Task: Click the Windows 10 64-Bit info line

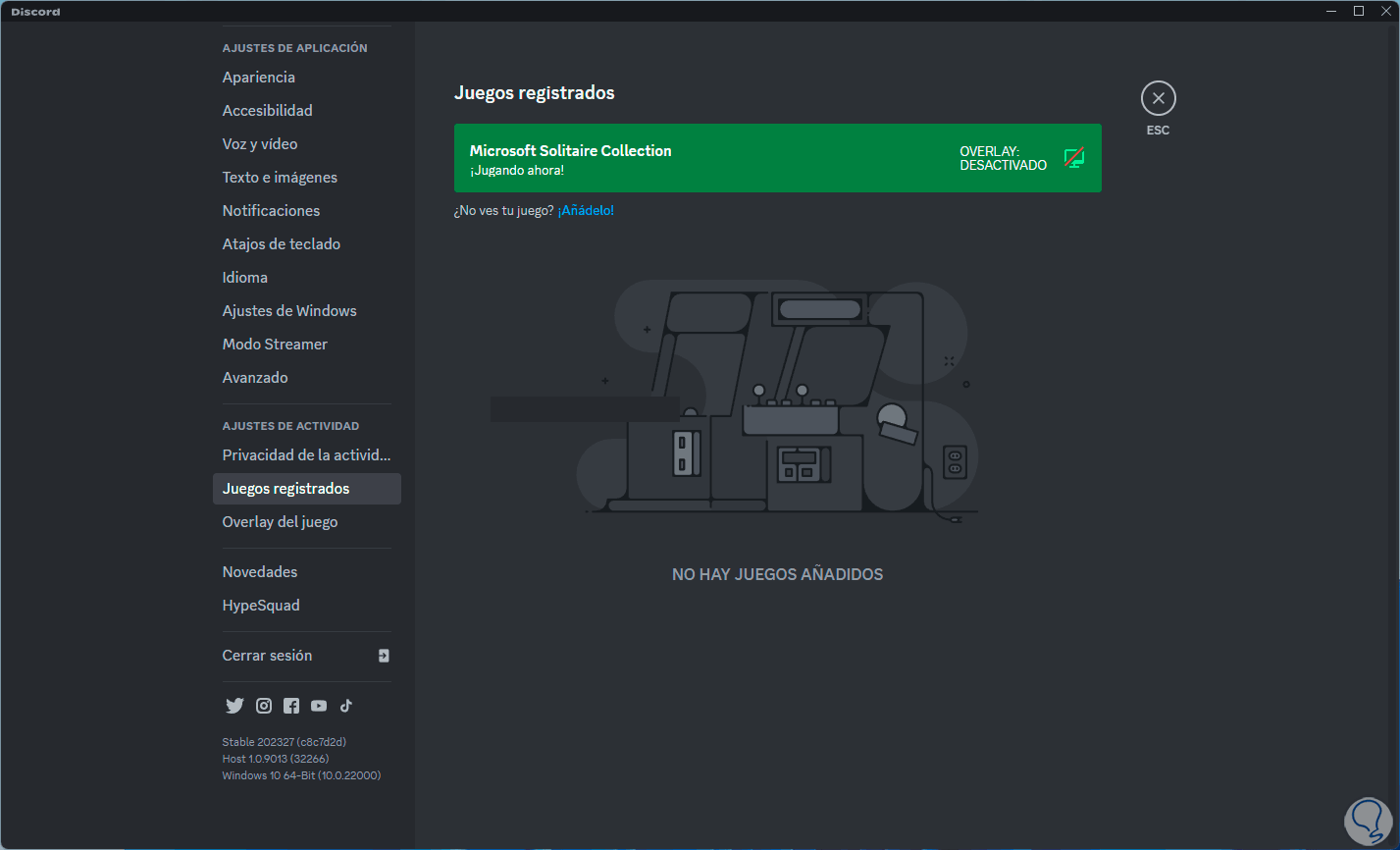Action: tap(301, 775)
